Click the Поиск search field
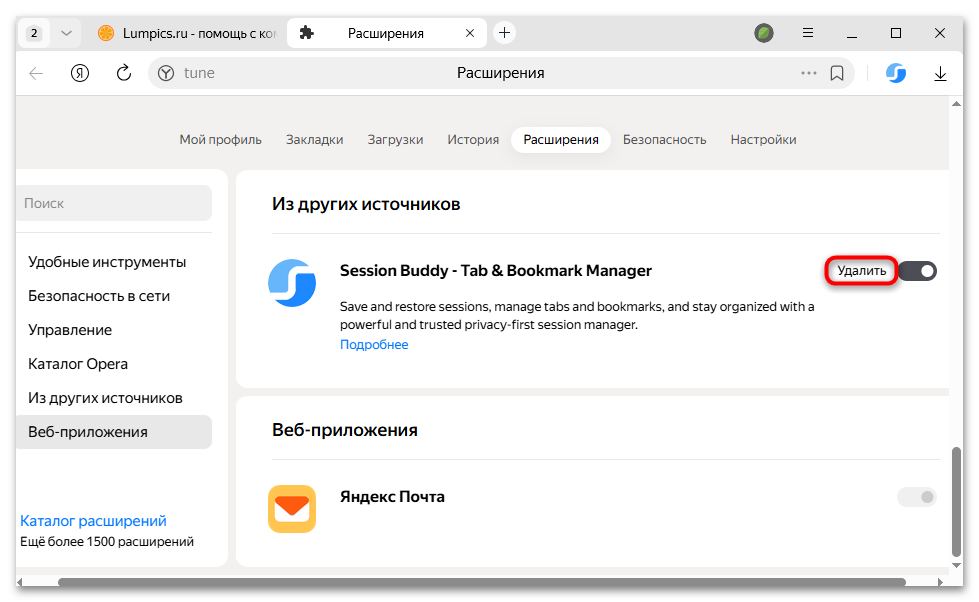The width and height of the screenshot is (979, 602). (x=114, y=203)
